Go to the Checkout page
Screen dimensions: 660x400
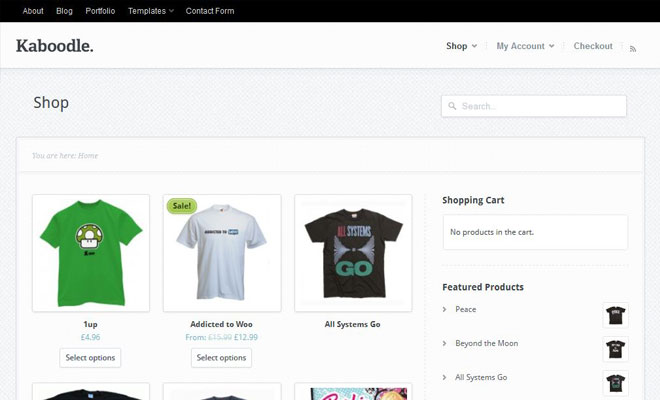(593, 46)
